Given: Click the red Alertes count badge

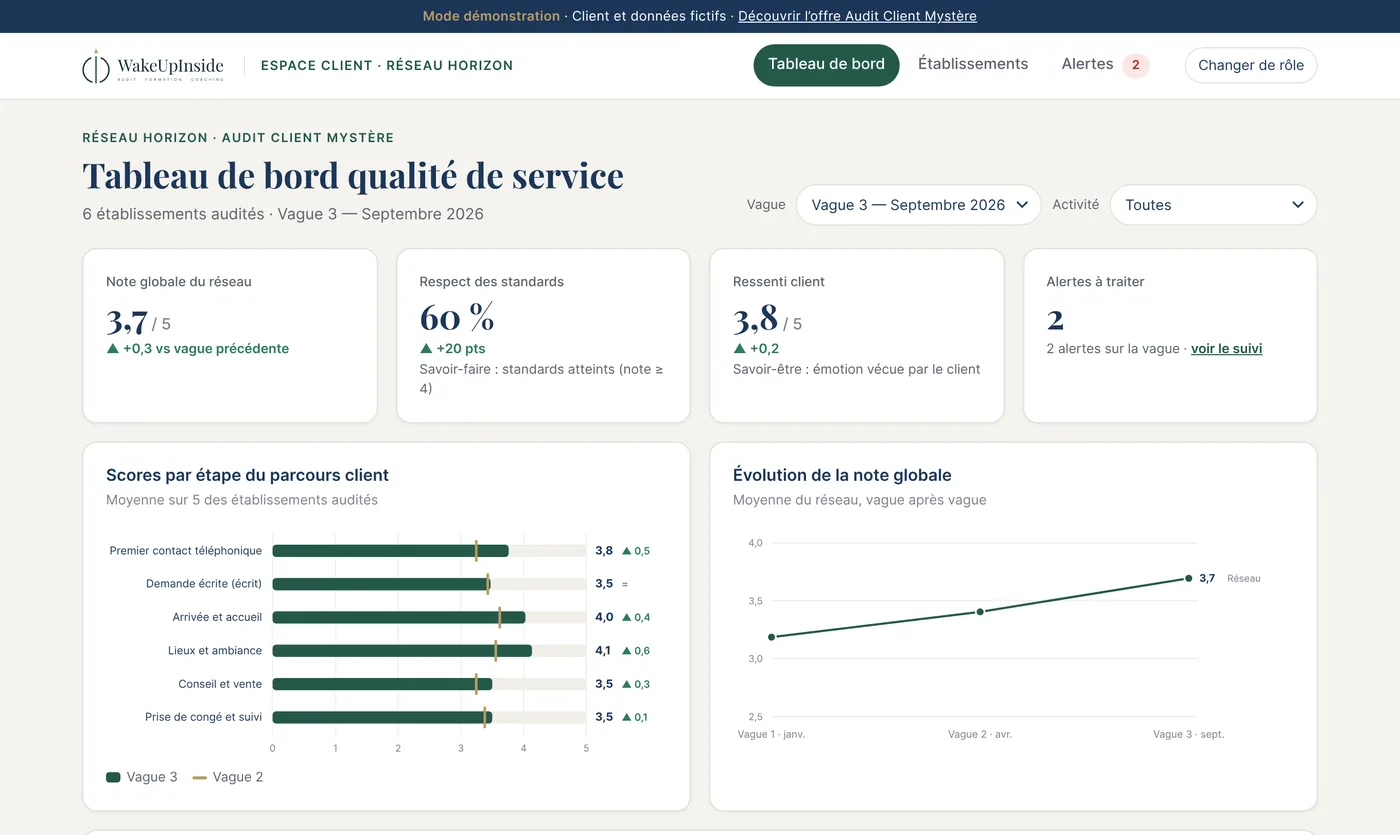Looking at the screenshot, I should (x=1135, y=65).
